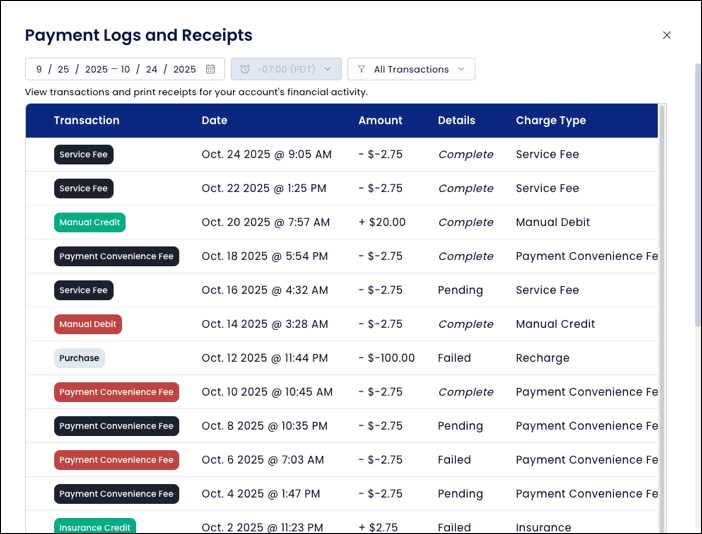Click red Payment Convenience Fee badge, Oct. 6
702x534 pixels.
click(x=116, y=460)
